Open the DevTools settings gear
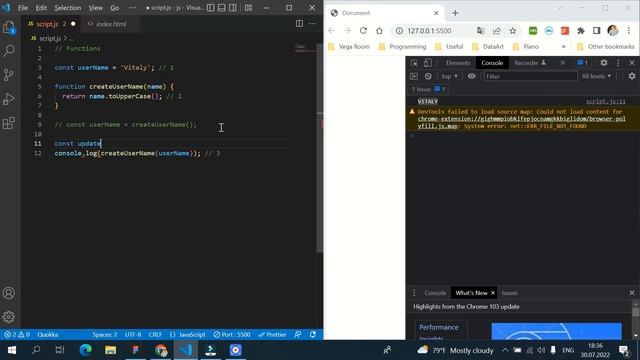Screen dimensions: 640x360 click(x=604, y=63)
